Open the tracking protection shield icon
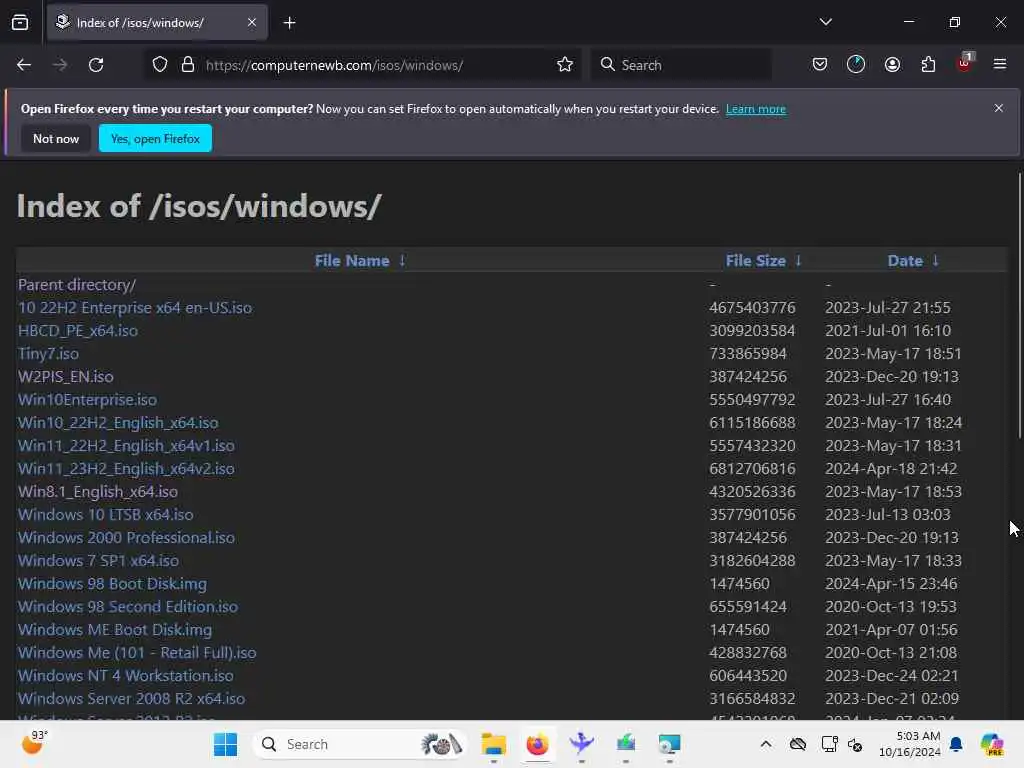 [x=160, y=65]
